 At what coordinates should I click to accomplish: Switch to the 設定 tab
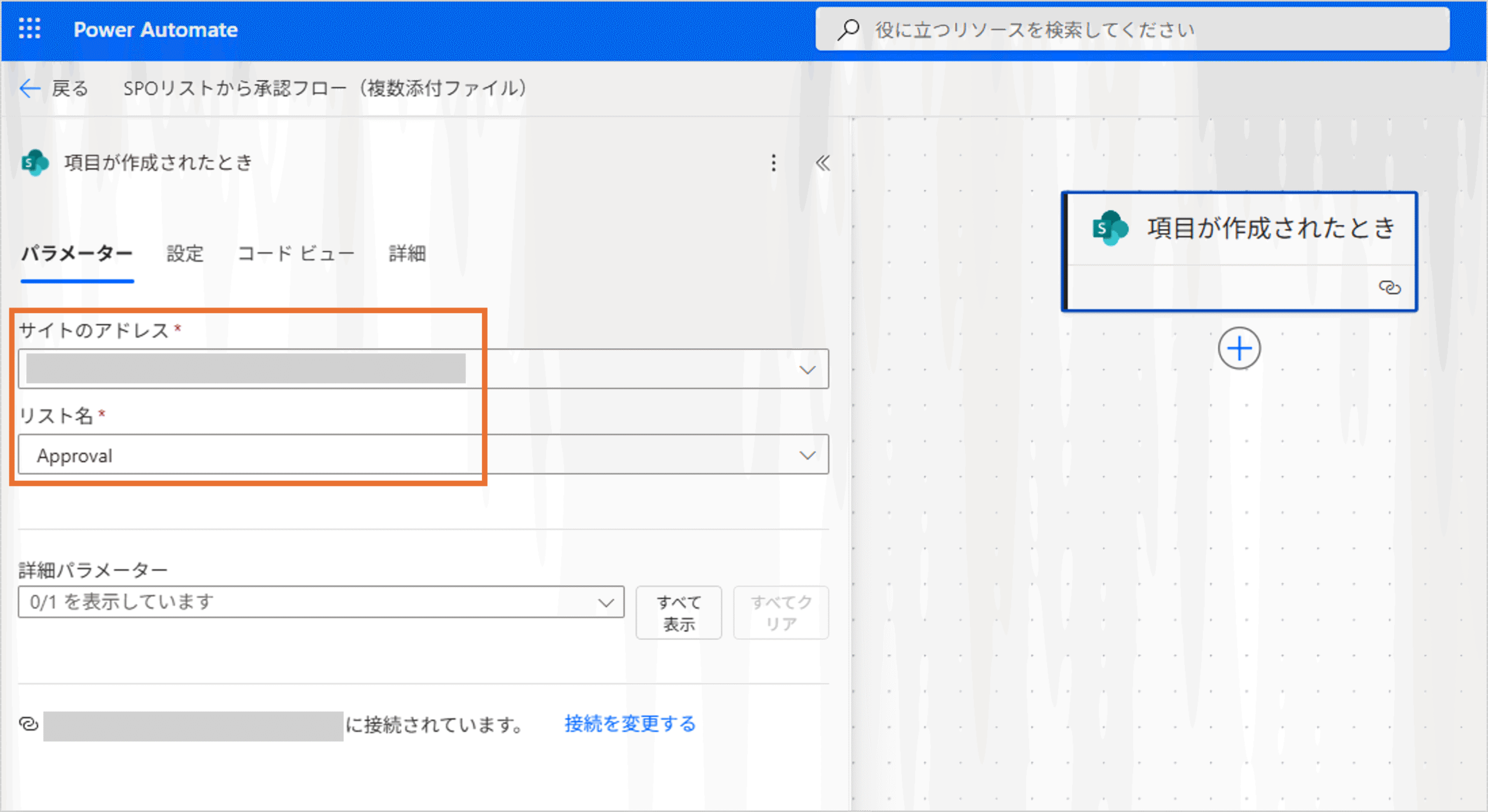point(185,253)
